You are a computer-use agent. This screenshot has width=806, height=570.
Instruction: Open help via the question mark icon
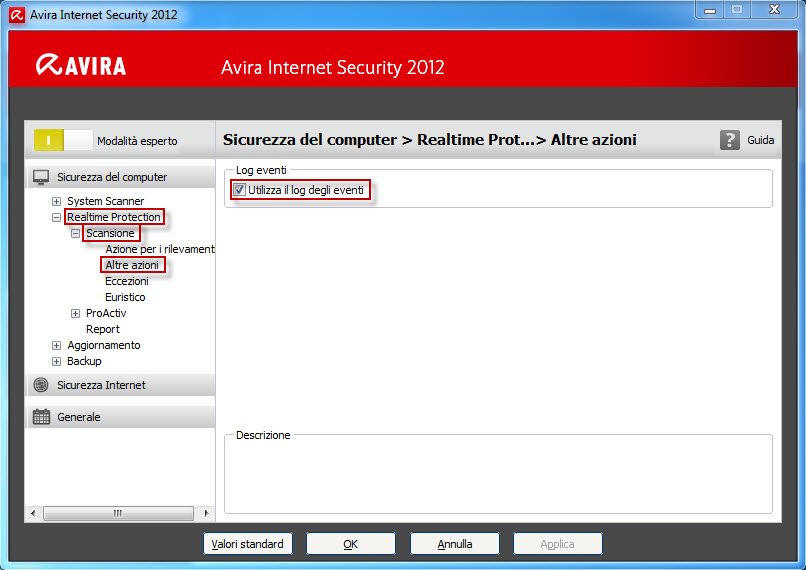point(729,140)
